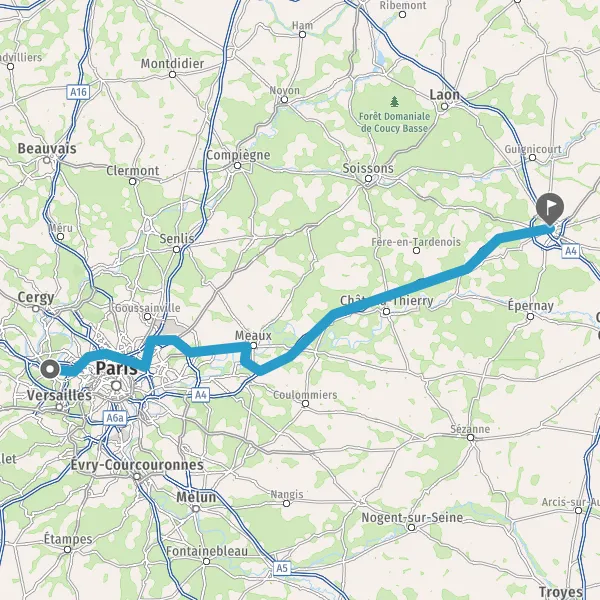Select the Fontainebleau label
Image resolution: width=600 pixels, height=600 pixels.
(207, 551)
